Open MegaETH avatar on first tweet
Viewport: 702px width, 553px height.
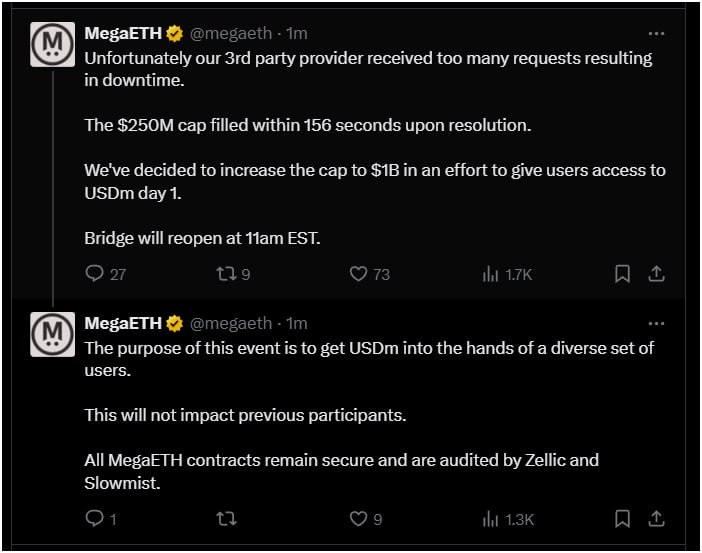(52, 45)
